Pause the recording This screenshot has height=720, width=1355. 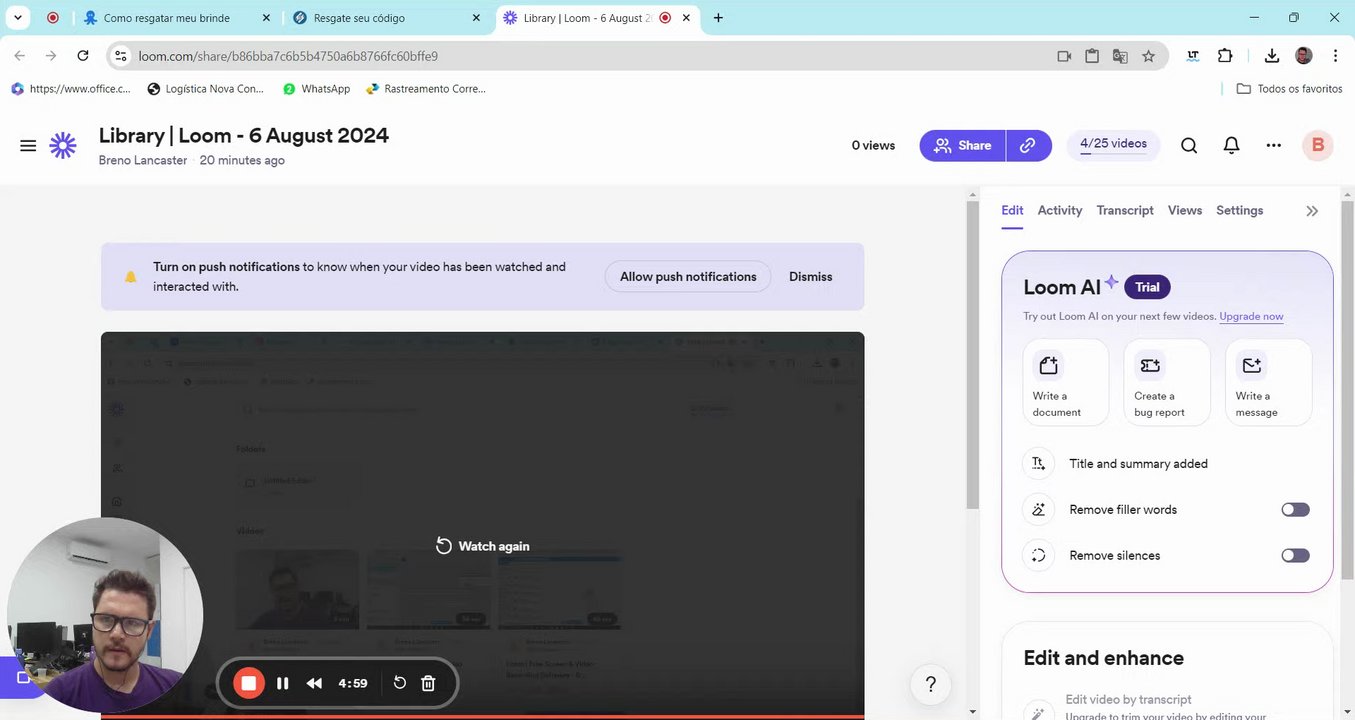(x=283, y=683)
